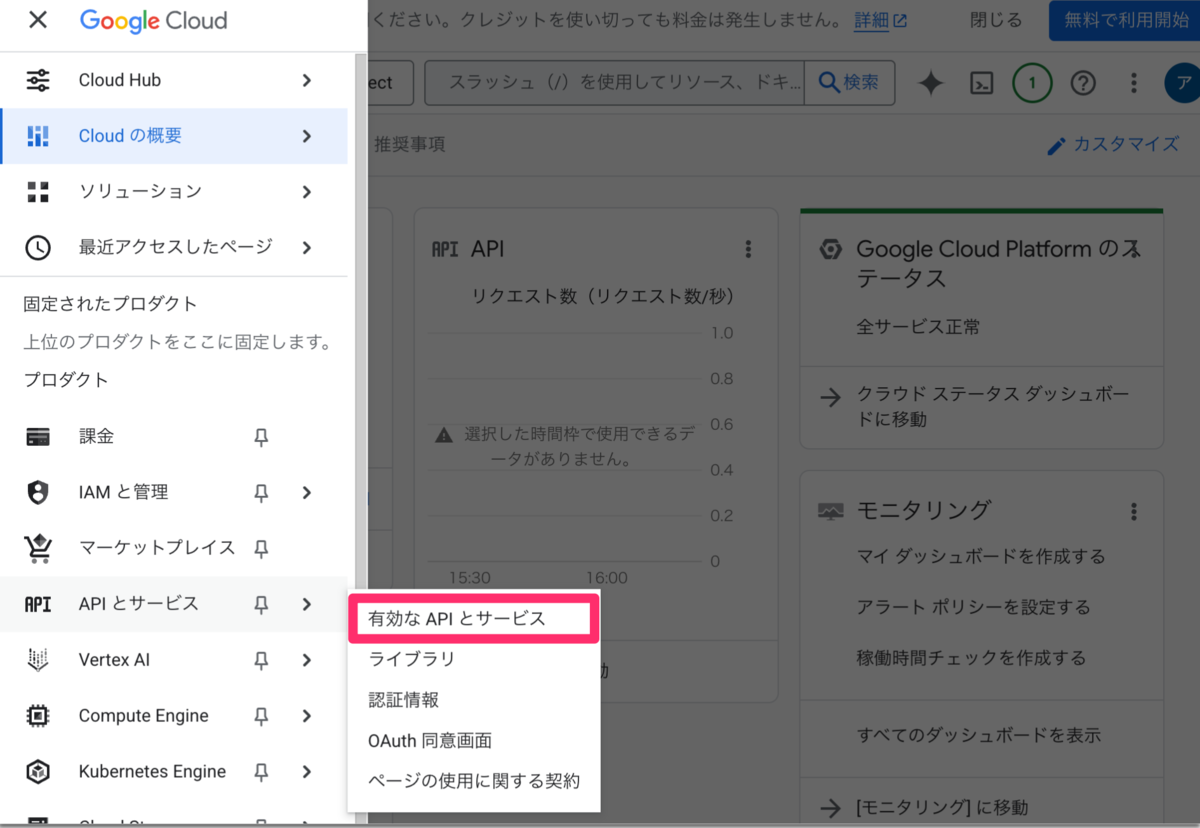Switch to the 推奨事項 tab

[410, 144]
